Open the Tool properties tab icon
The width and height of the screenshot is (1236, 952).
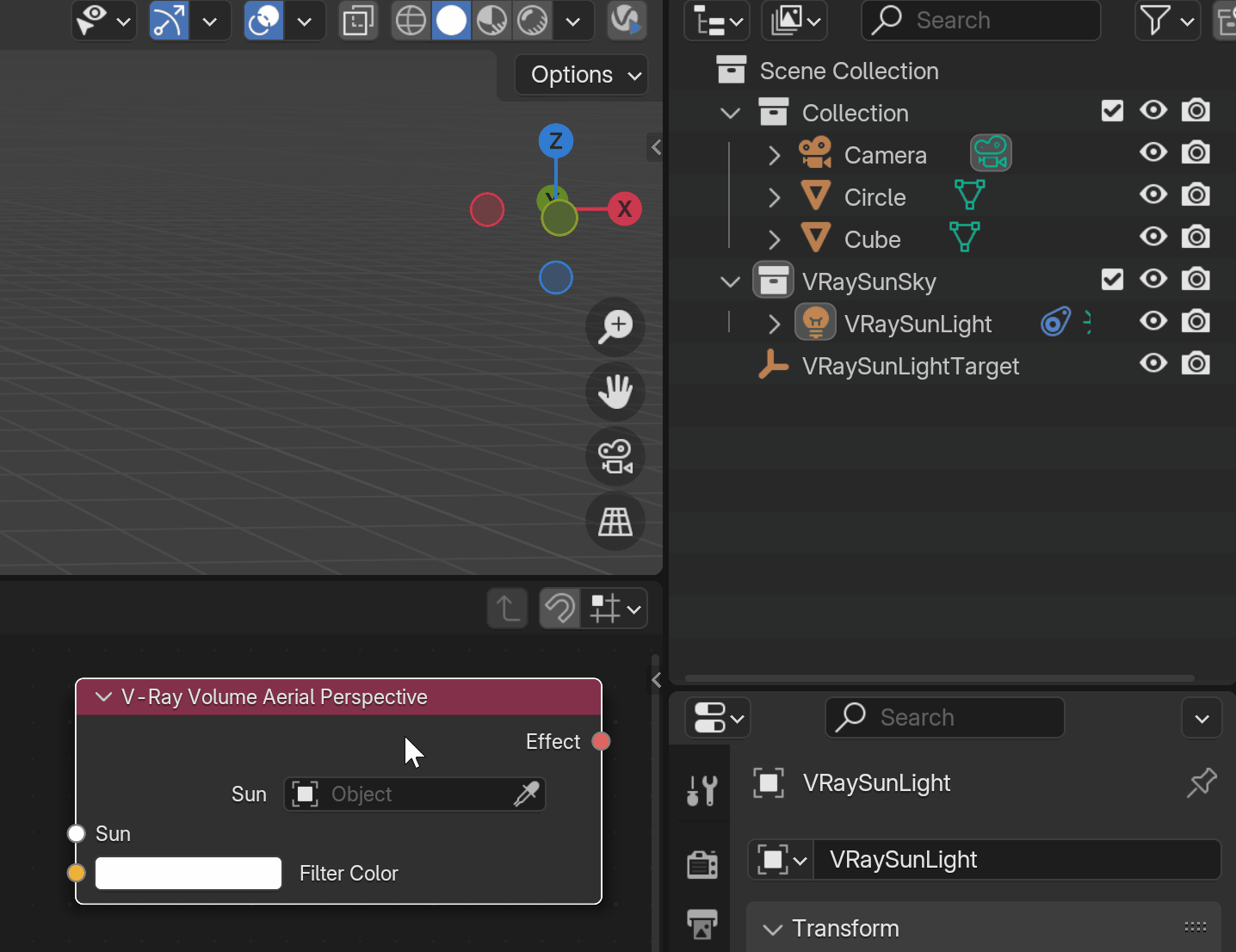(x=702, y=789)
